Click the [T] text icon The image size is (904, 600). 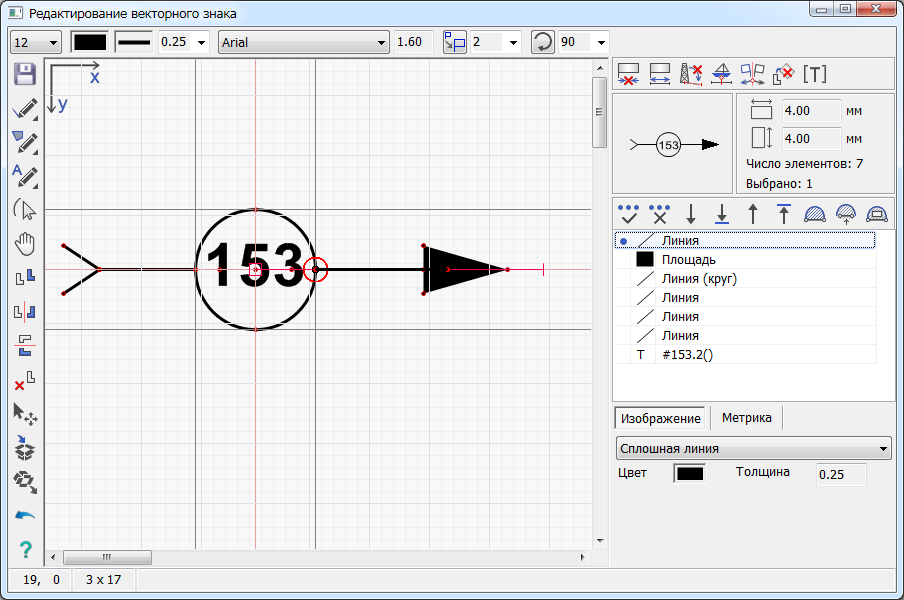coord(816,74)
